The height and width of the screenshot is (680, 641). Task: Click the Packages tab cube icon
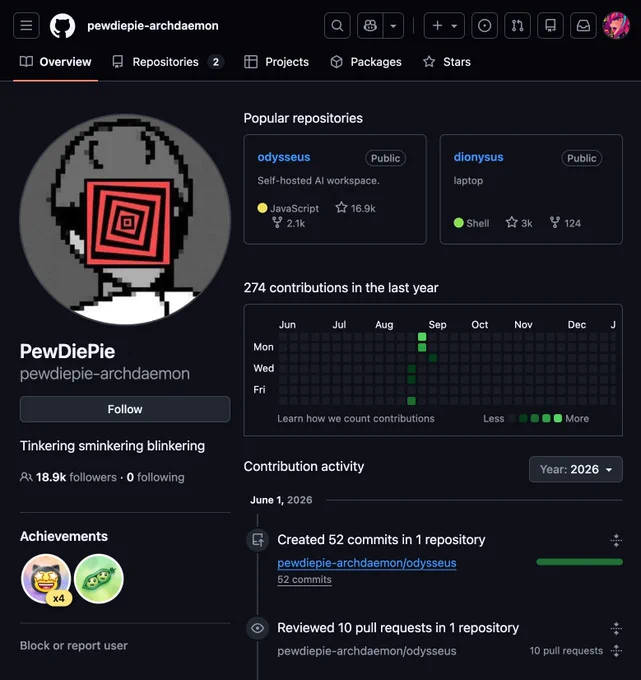click(337, 62)
